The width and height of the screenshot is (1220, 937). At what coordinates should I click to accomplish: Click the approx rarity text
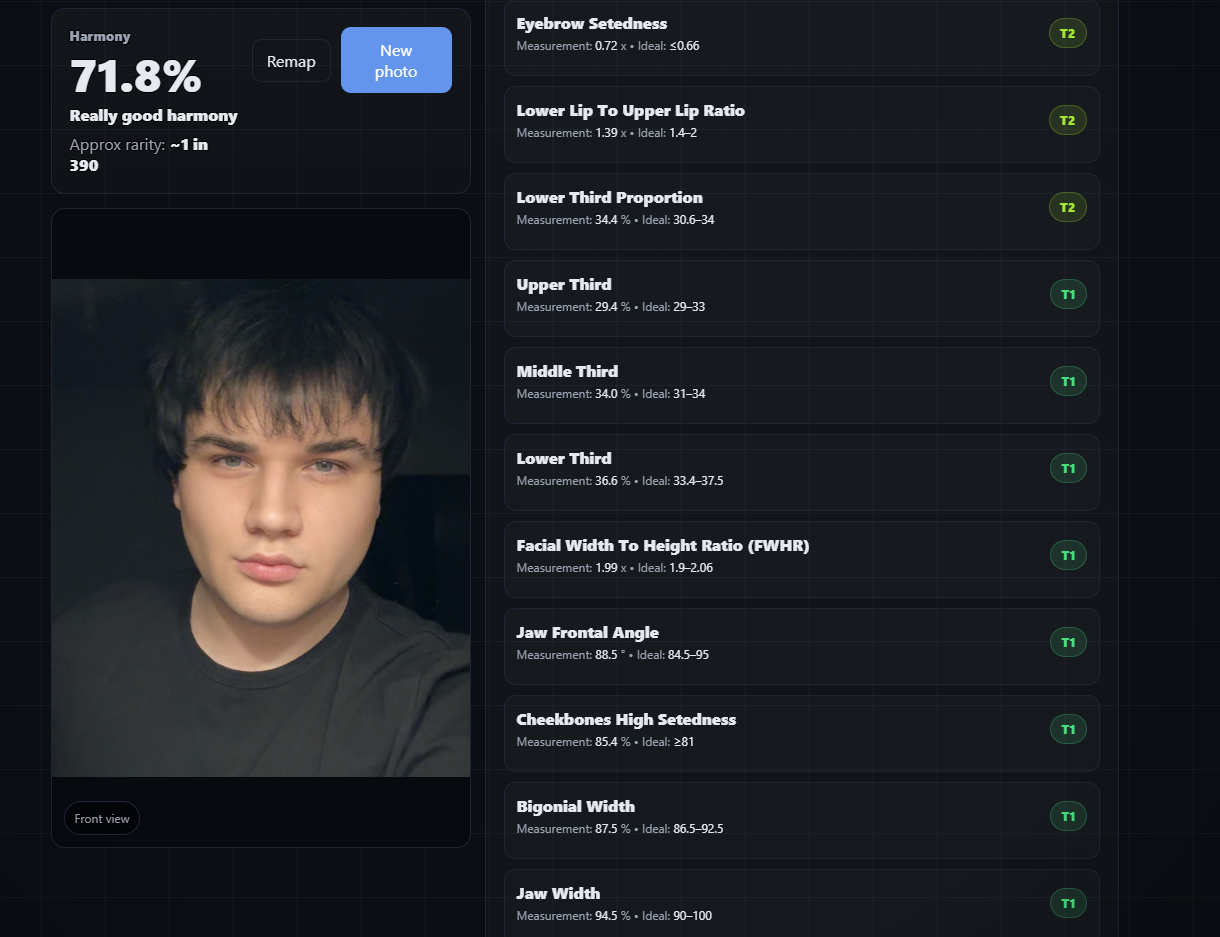139,154
